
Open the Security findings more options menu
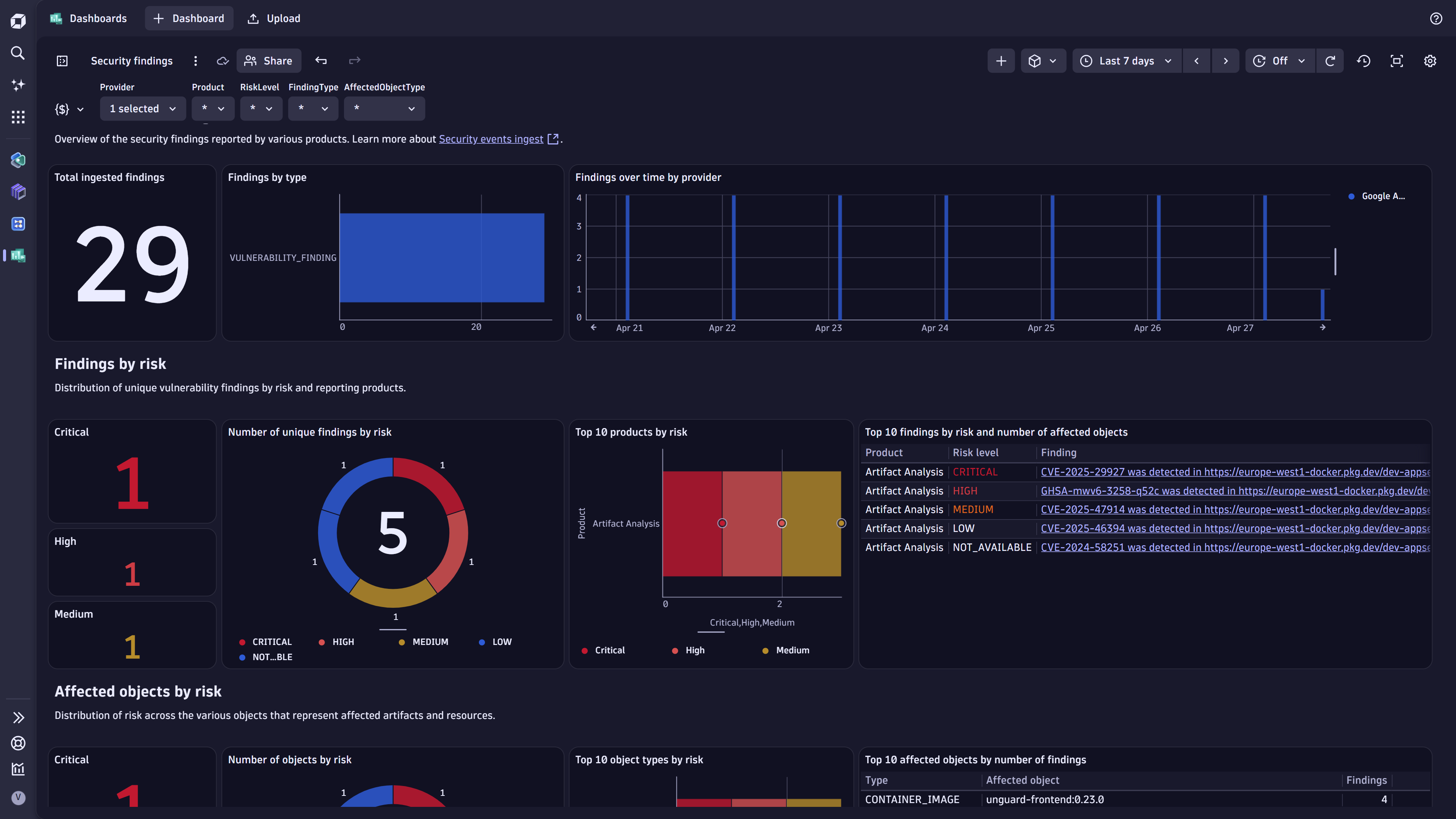point(196,61)
